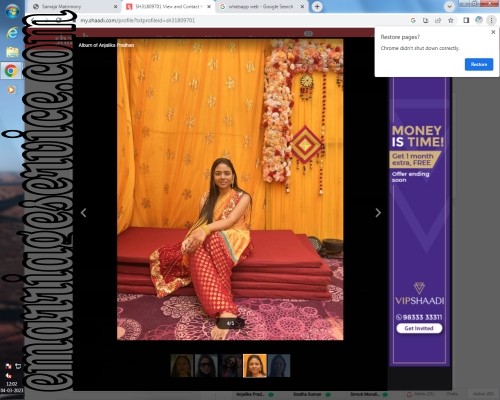
Task: Open Windows Start button
Action: click(12, 11)
